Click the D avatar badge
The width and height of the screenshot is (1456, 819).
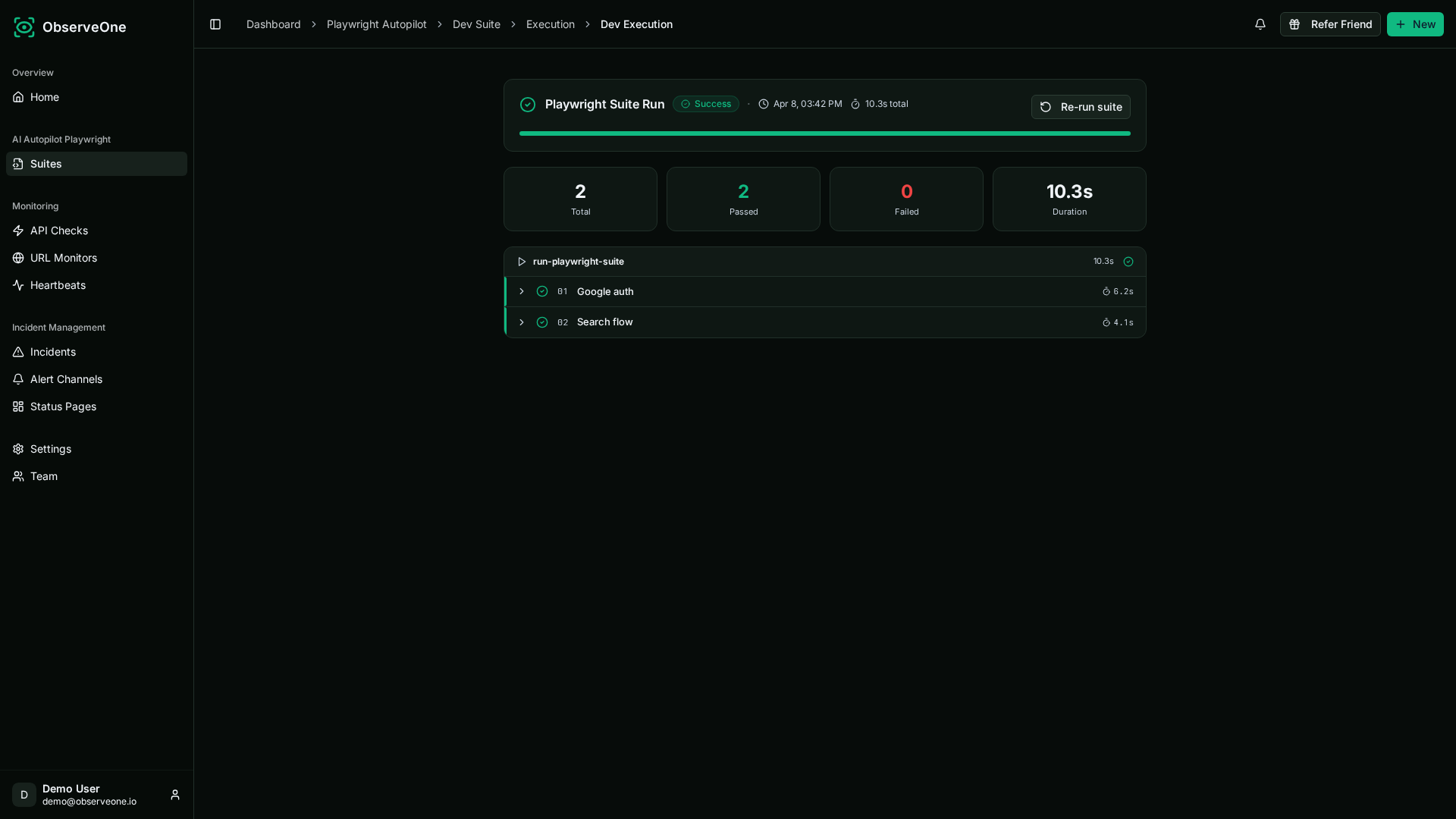pyautogui.click(x=24, y=795)
